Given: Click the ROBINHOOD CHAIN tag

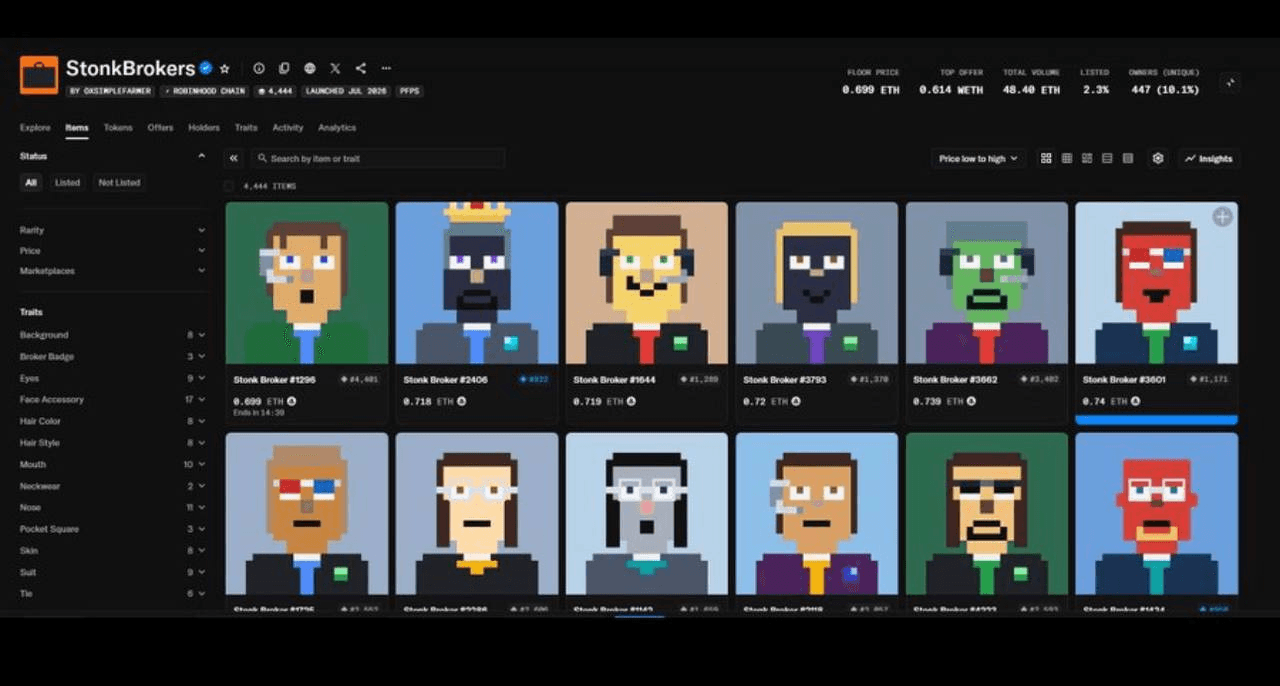Looking at the screenshot, I should pyautogui.click(x=206, y=91).
